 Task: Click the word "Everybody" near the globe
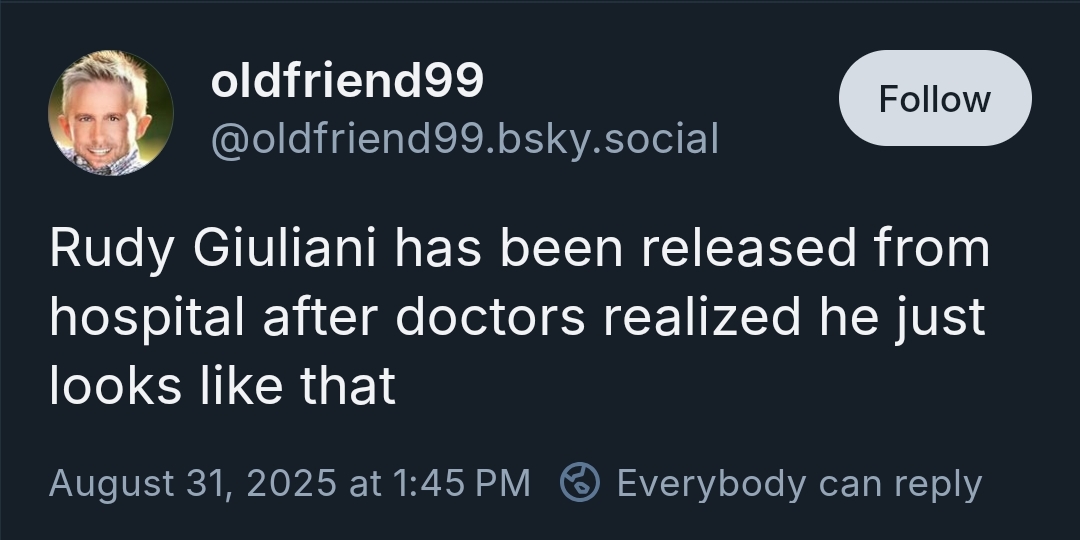(x=713, y=483)
